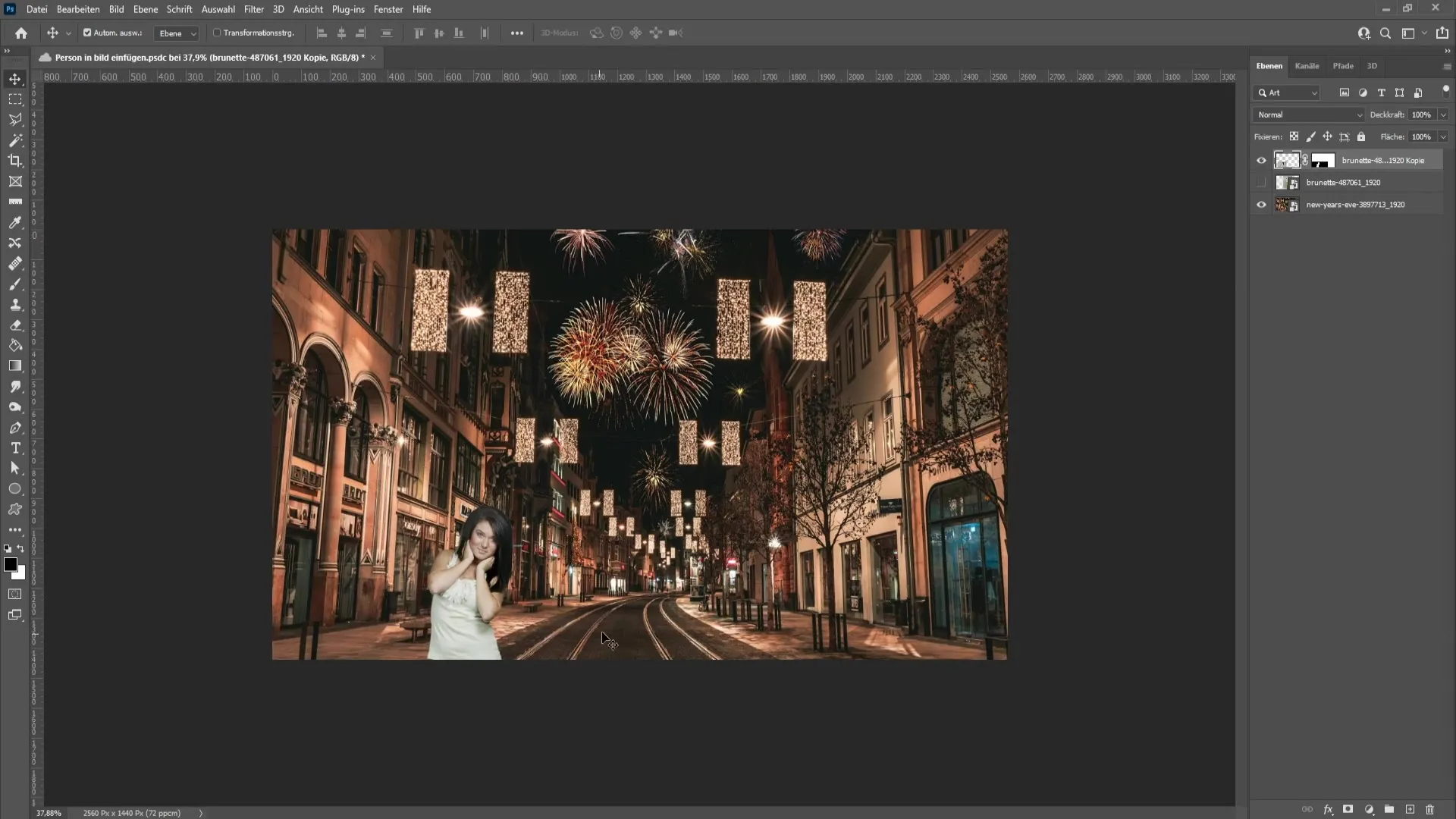
Task: Select the Crop tool
Action: [15, 161]
